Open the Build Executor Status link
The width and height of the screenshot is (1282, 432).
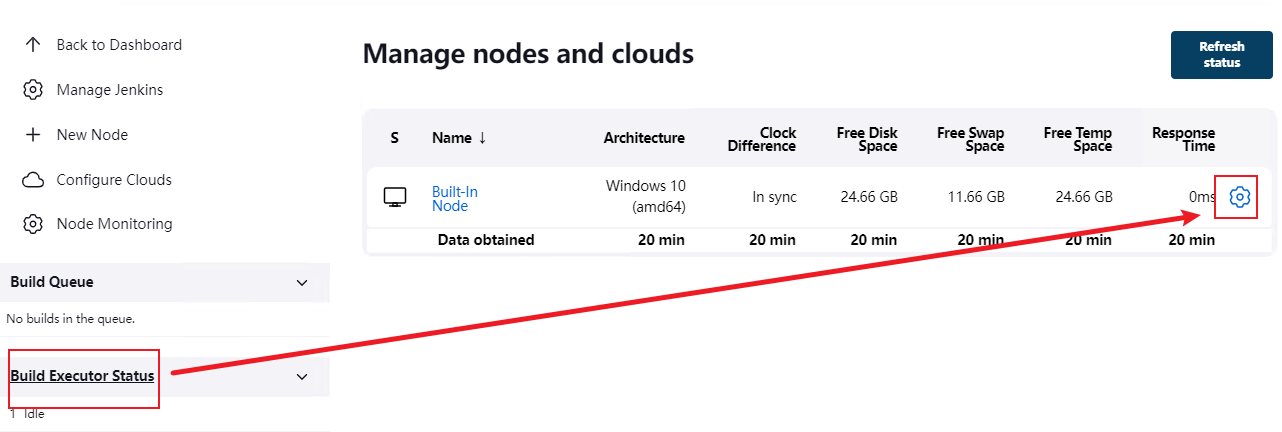click(x=82, y=376)
